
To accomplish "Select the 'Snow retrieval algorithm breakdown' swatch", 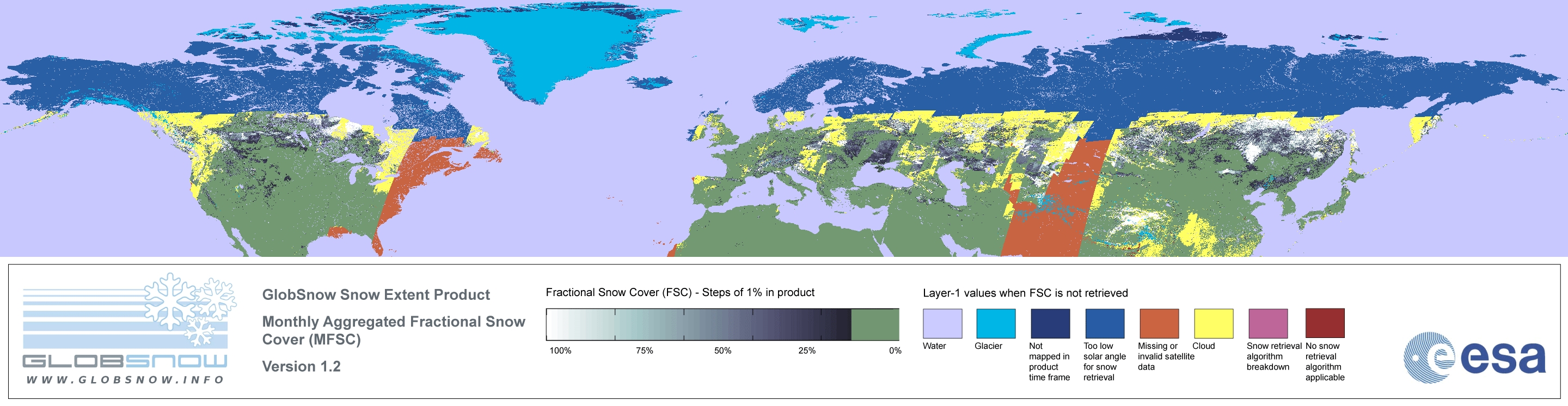I will click(1268, 323).
